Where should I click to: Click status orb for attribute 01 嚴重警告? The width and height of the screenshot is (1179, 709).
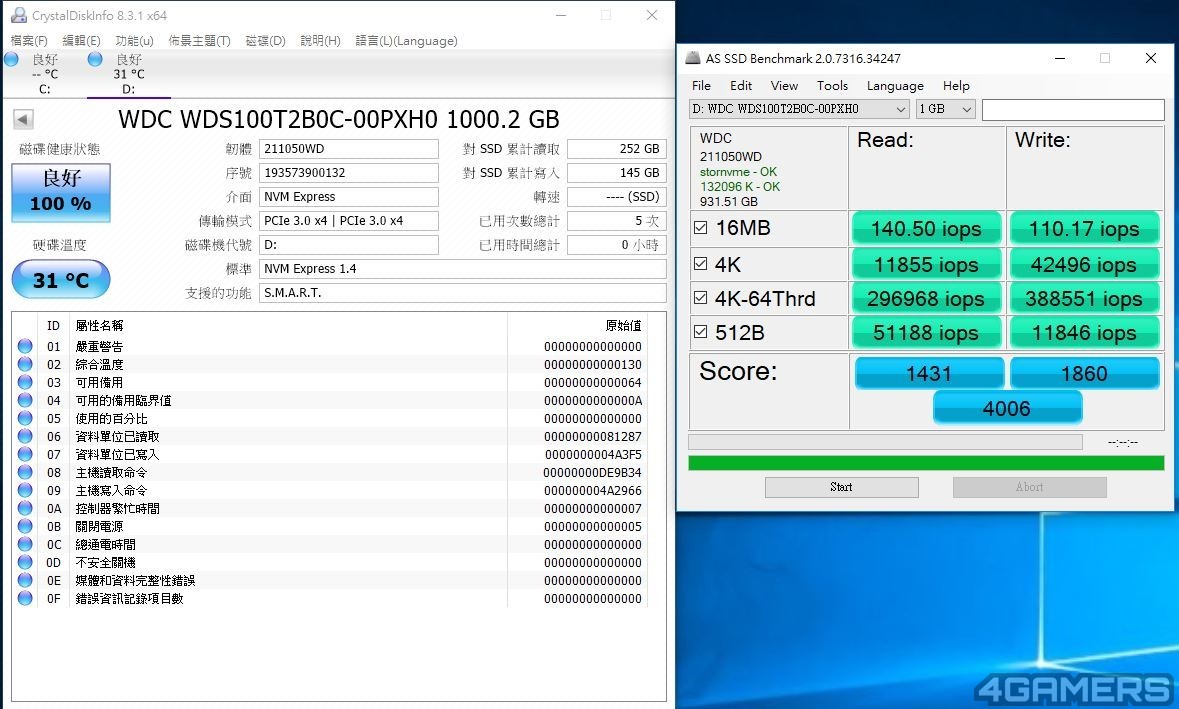pyautogui.click(x=26, y=347)
